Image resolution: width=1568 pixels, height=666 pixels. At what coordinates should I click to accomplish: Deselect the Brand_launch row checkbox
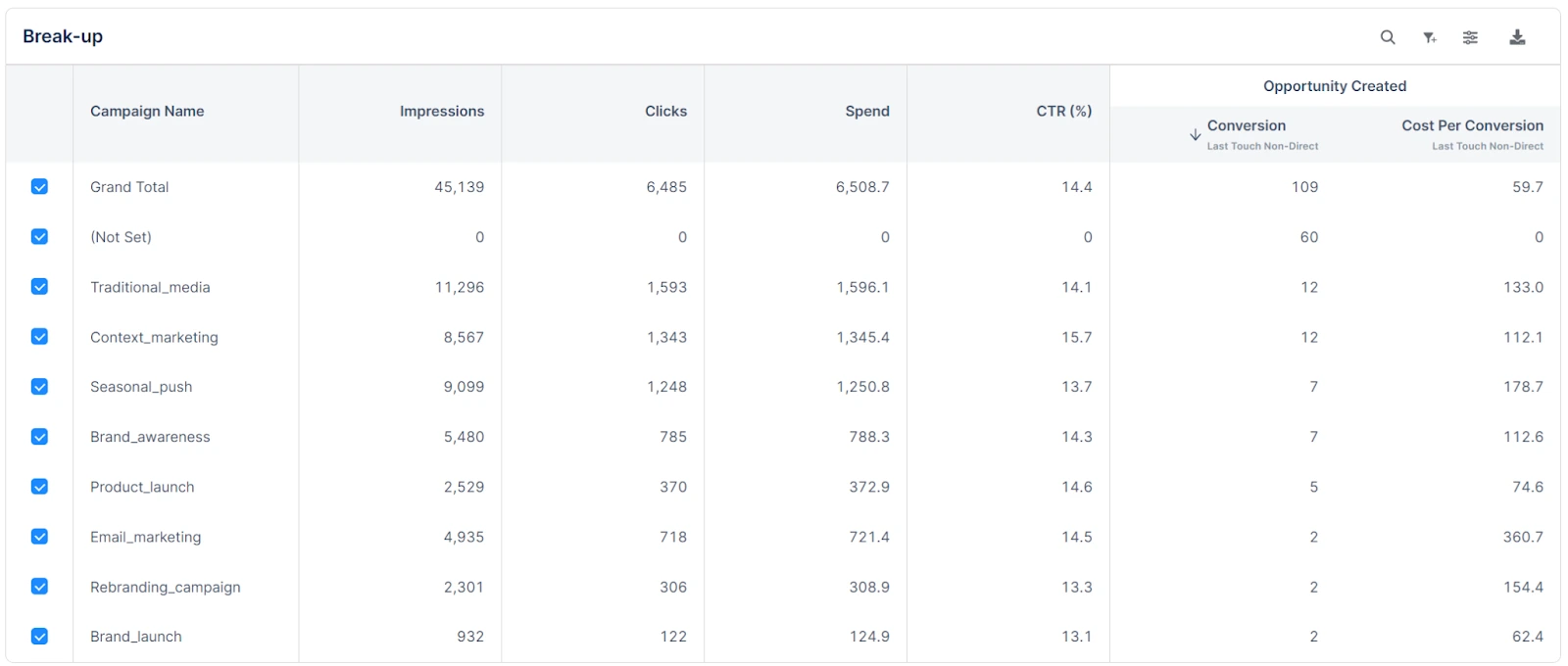(39, 636)
